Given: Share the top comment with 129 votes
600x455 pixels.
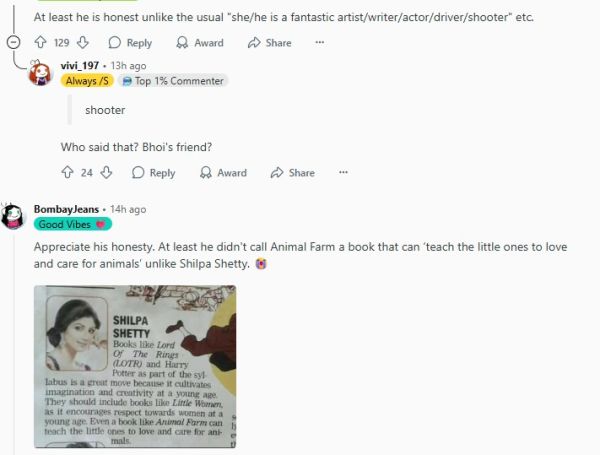Looking at the screenshot, I should [x=270, y=42].
